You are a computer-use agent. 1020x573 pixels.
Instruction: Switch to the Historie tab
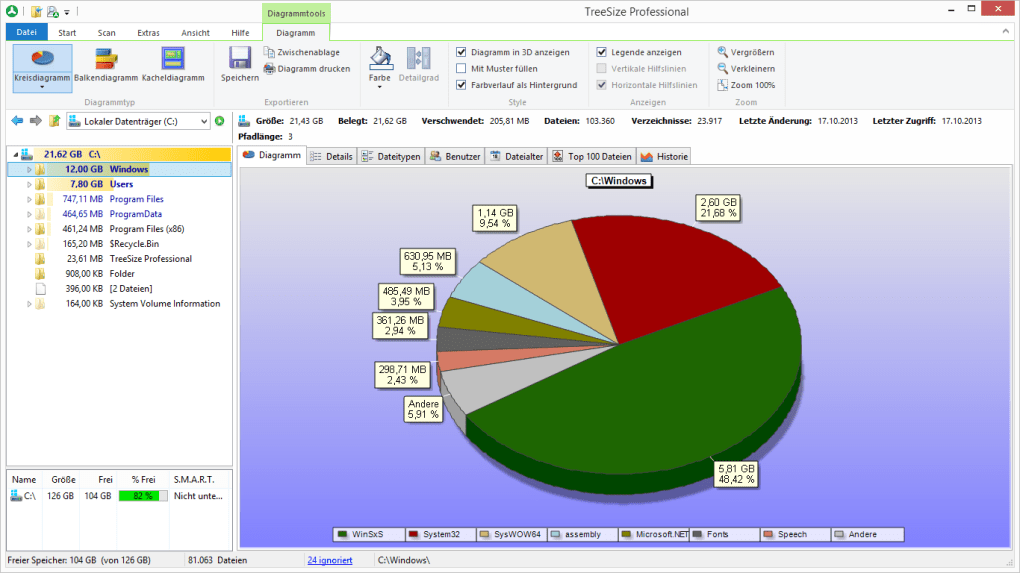[x=664, y=156]
